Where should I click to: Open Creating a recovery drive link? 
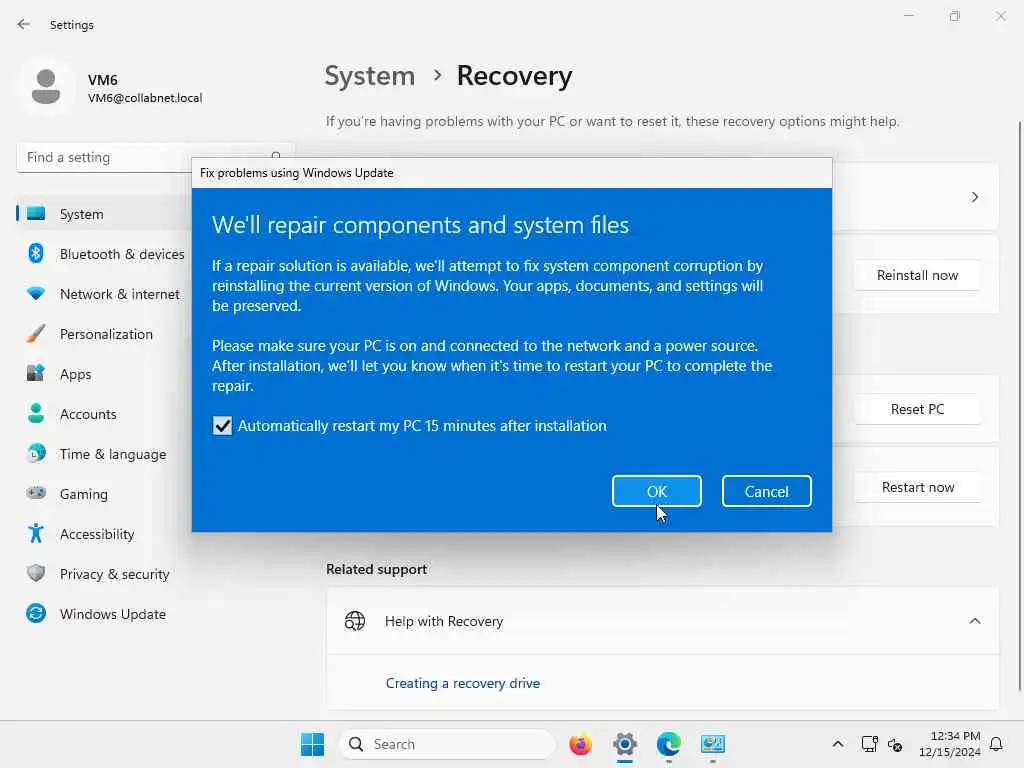point(462,683)
